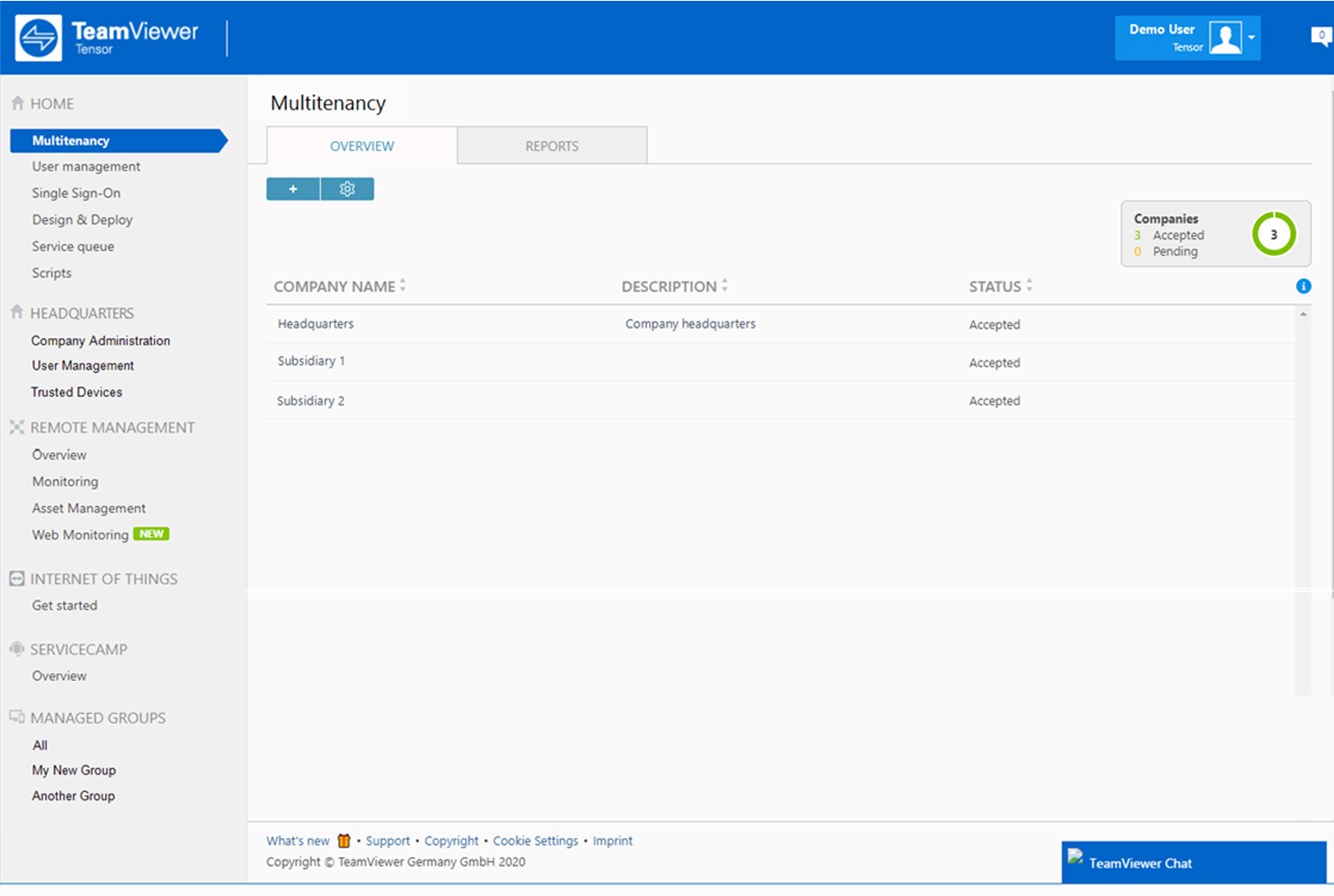Open Web Monitoring in sidebar

(x=80, y=535)
